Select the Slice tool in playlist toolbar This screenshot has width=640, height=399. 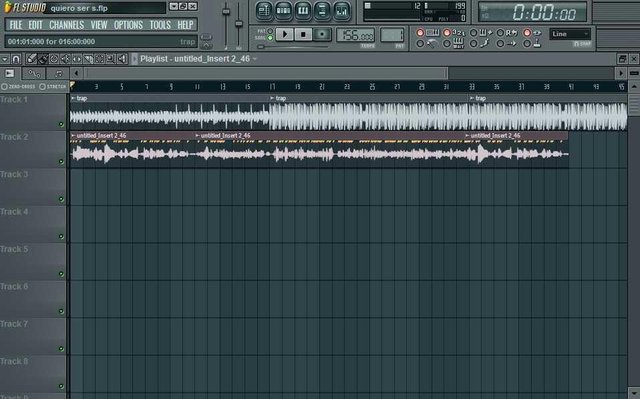88,59
